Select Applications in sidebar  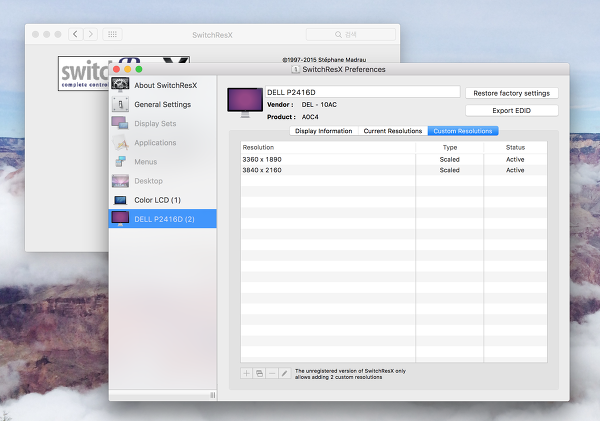coord(163,143)
